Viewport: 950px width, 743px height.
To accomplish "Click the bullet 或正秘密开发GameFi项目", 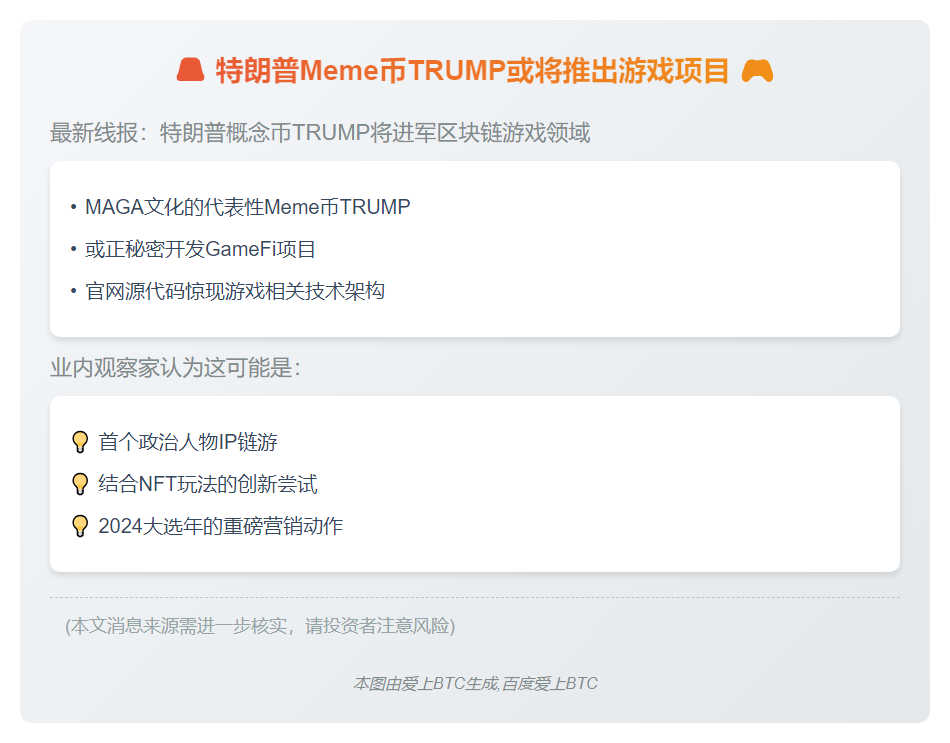I will [x=200, y=249].
